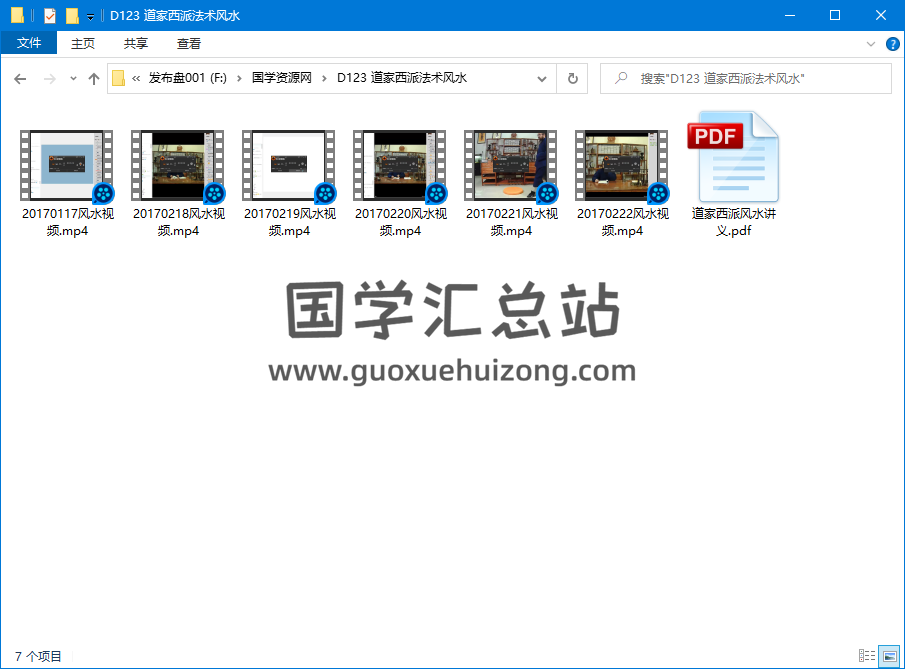905x669 pixels.
Task: Select the 道家西派风水讲义.pdf PDF icon
Action: [733, 156]
